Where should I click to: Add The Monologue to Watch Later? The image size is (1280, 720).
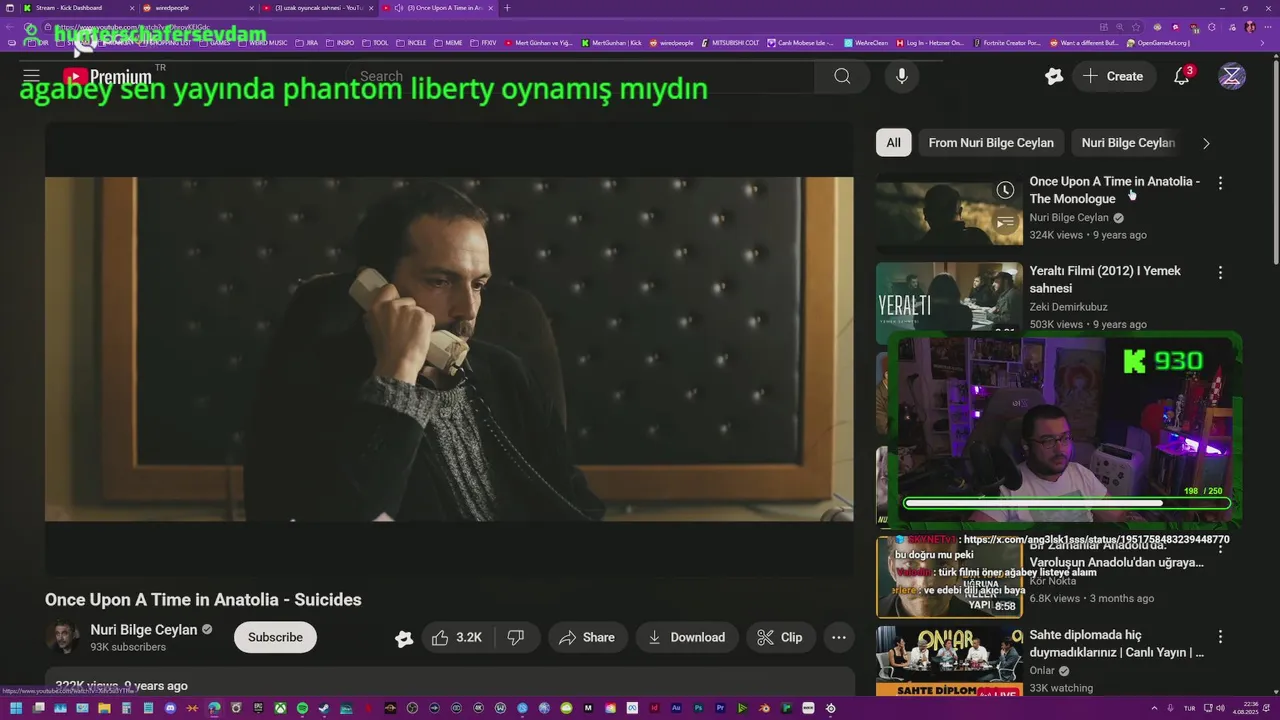click(x=1005, y=190)
